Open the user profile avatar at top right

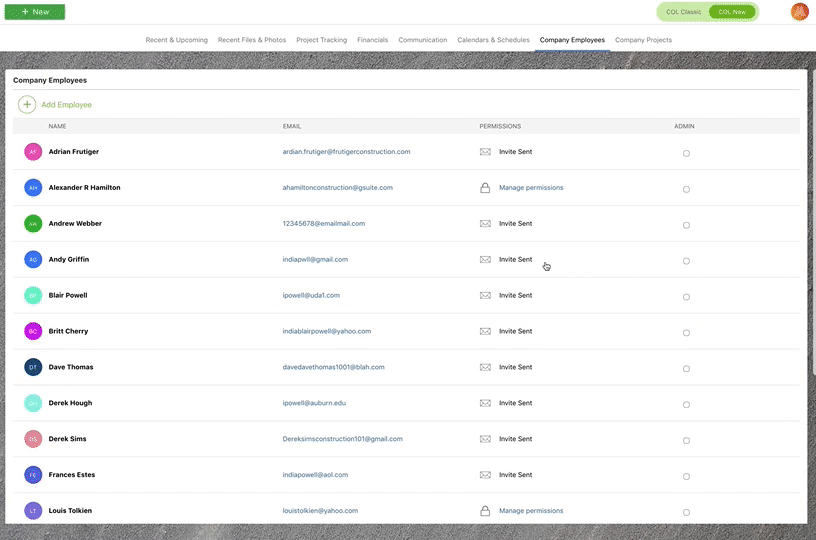click(799, 12)
